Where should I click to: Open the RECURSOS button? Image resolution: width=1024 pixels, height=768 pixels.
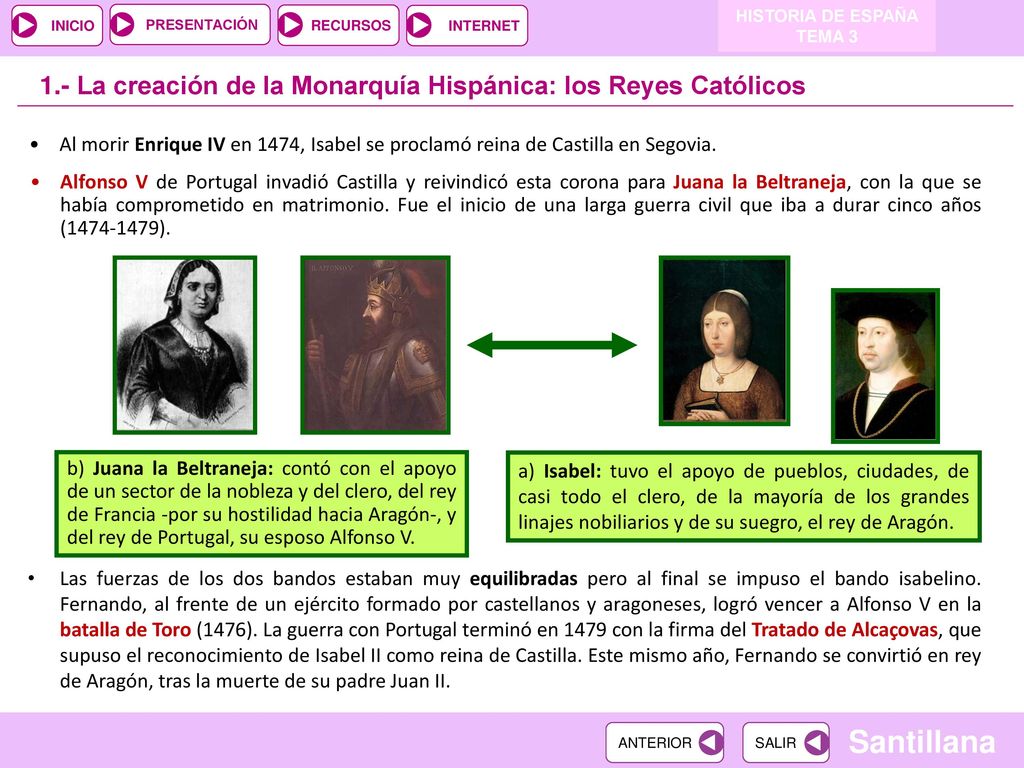338,25
